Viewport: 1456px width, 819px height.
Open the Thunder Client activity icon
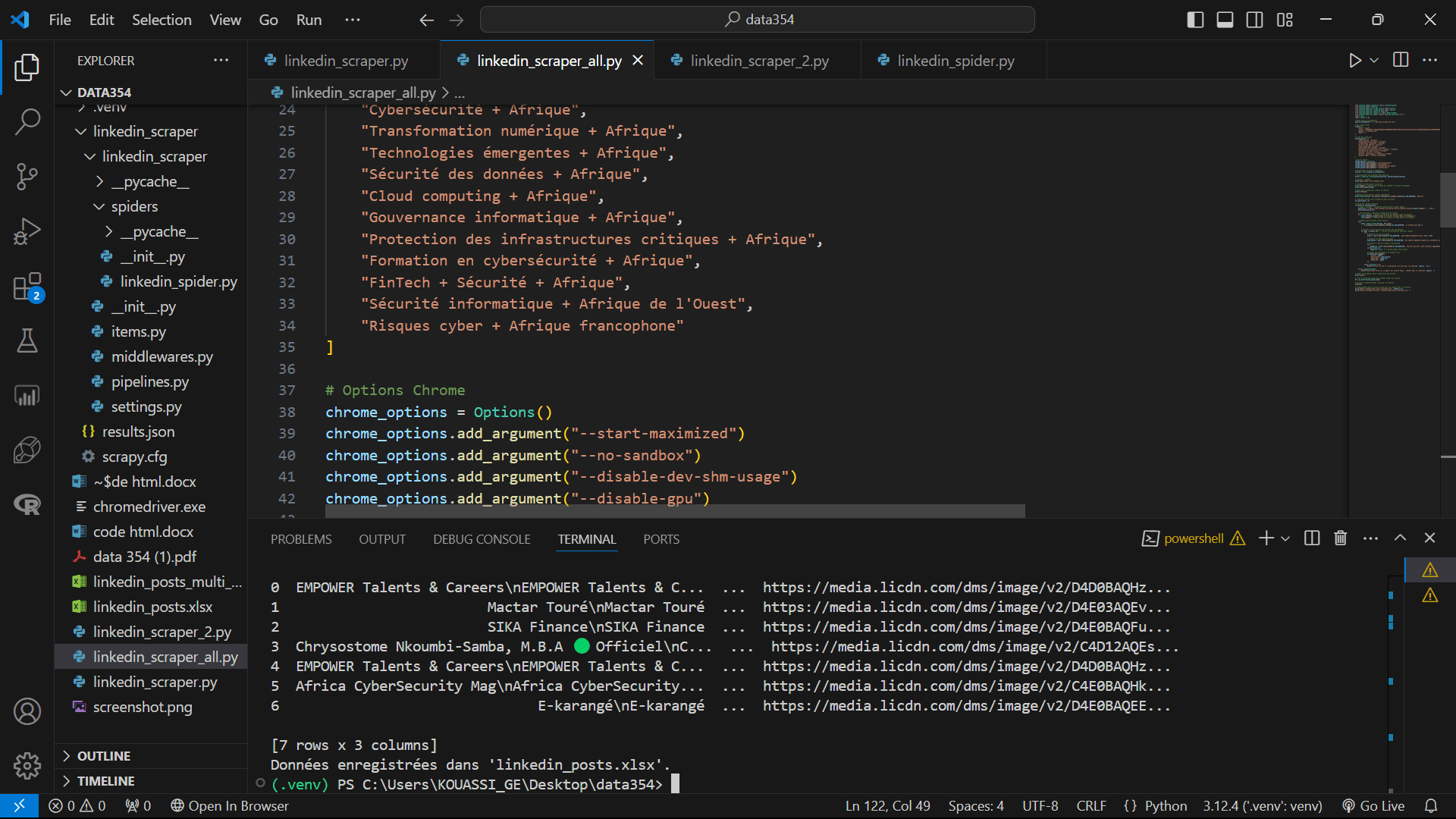pyautogui.click(x=27, y=450)
